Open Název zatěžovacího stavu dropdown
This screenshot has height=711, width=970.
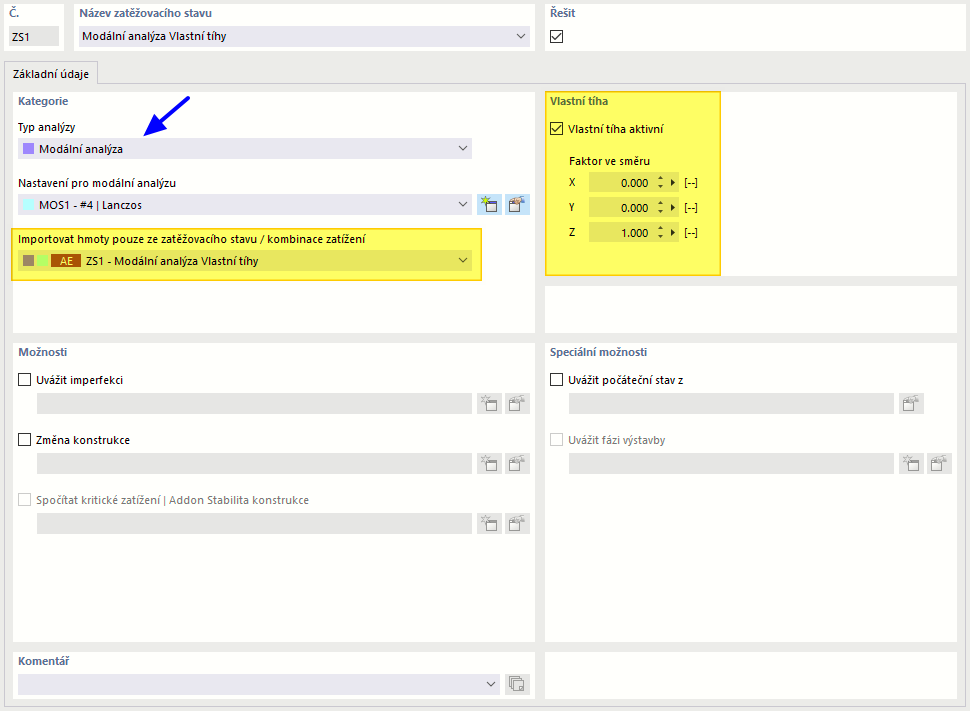coord(304,37)
